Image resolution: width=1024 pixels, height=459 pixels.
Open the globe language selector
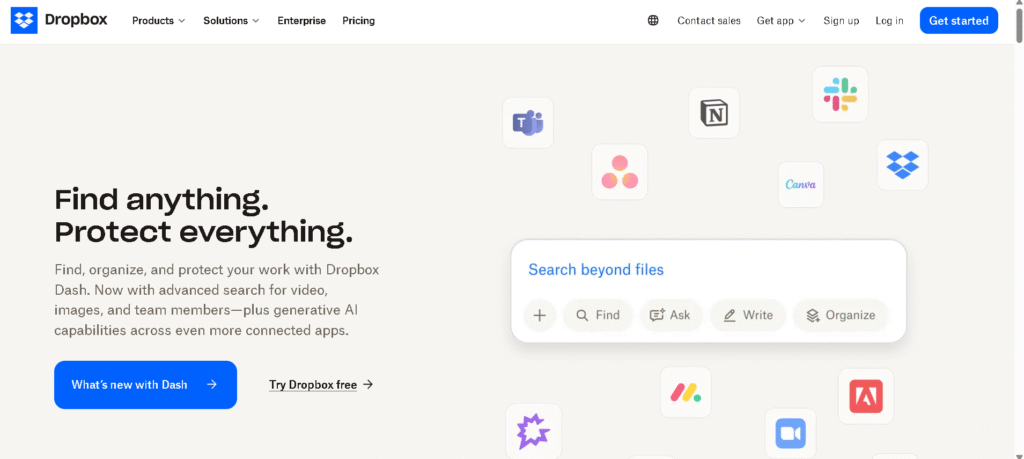[x=653, y=21]
